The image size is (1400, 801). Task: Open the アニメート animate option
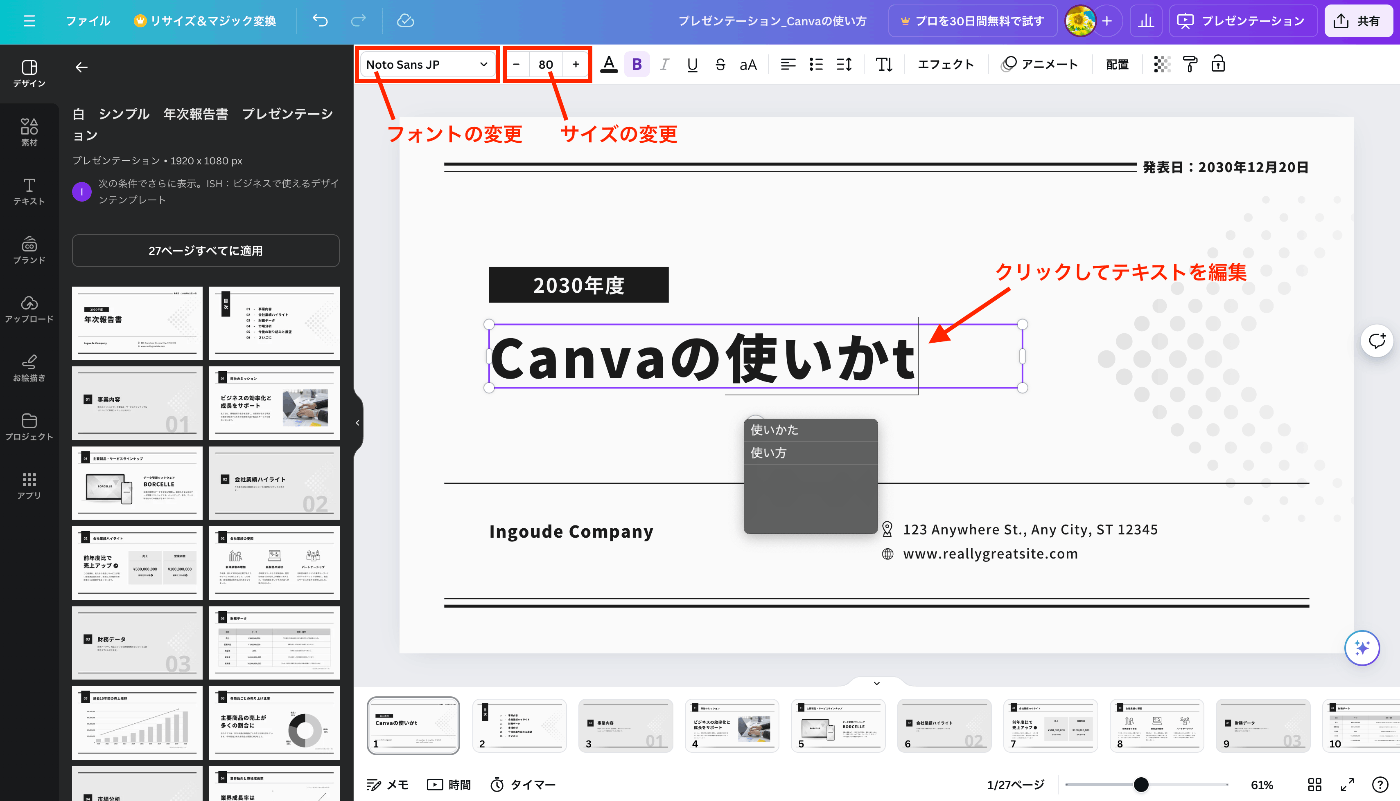1040,64
